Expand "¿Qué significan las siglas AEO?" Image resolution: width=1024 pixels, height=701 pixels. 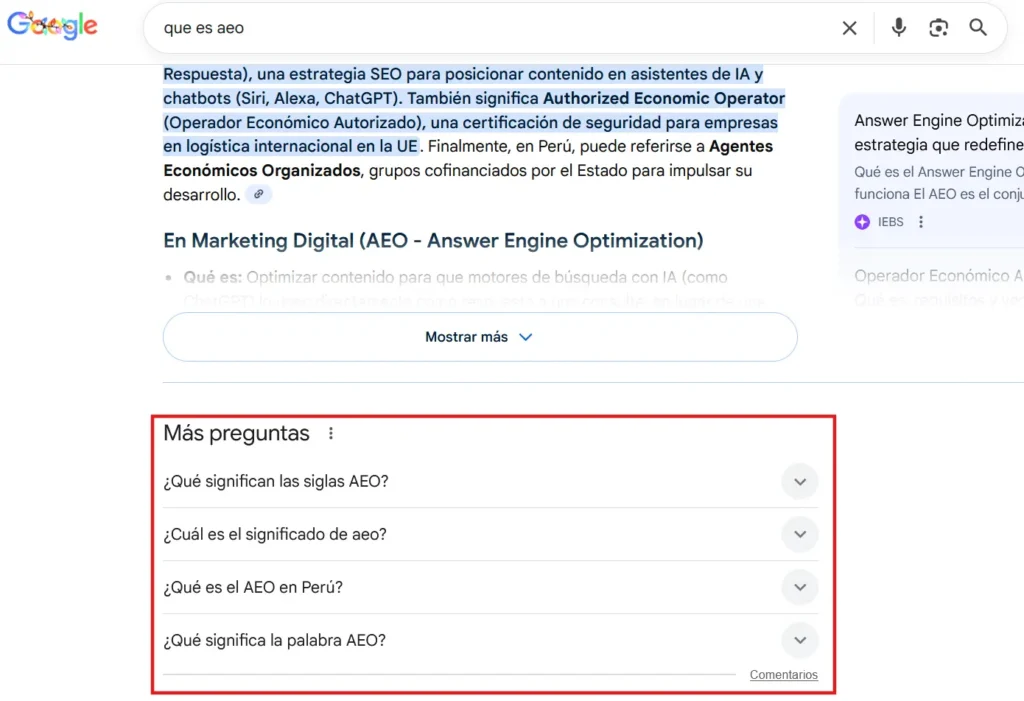click(x=490, y=481)
